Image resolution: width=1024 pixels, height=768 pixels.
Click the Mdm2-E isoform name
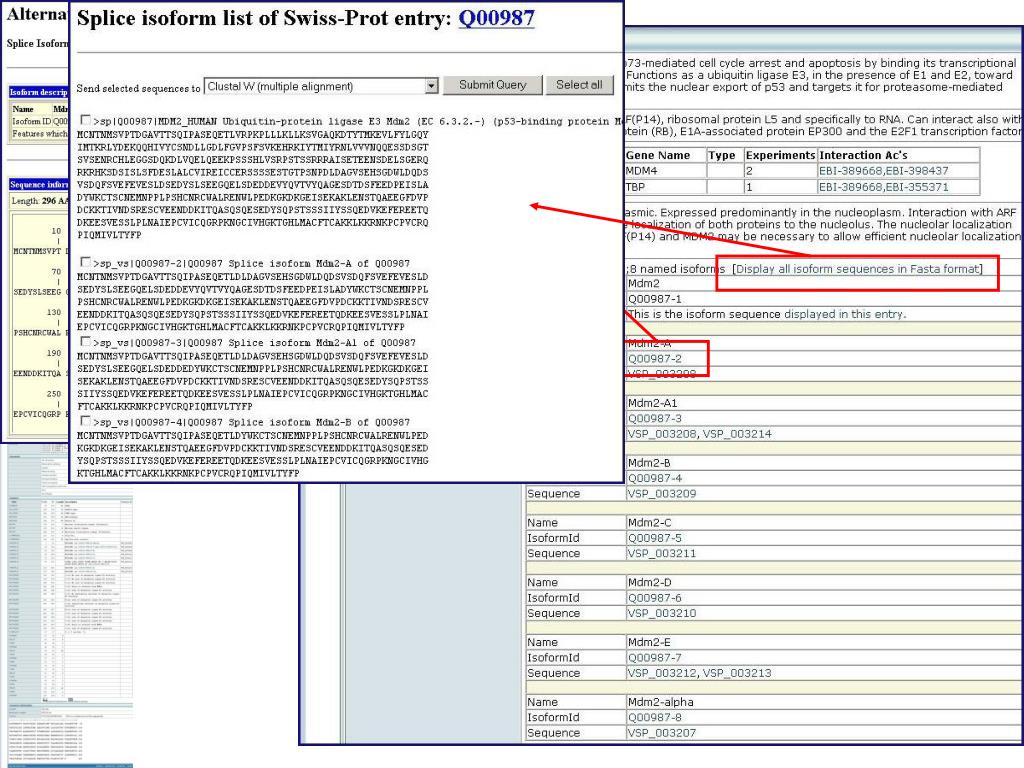point(649,642)
